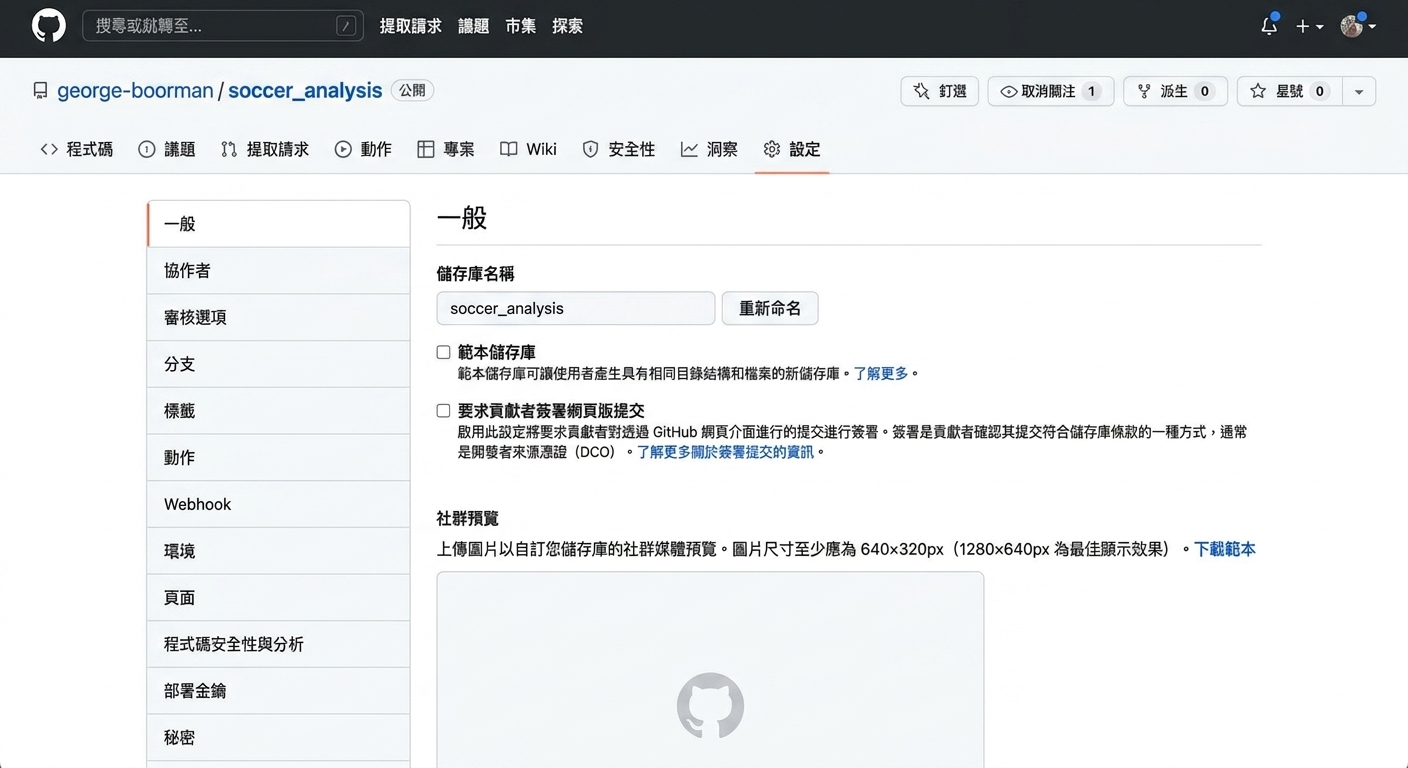The height and width of the screenshot is (768, 1408).
Task: Open 提取請求 in the top navigation
Action: point(410,26)
